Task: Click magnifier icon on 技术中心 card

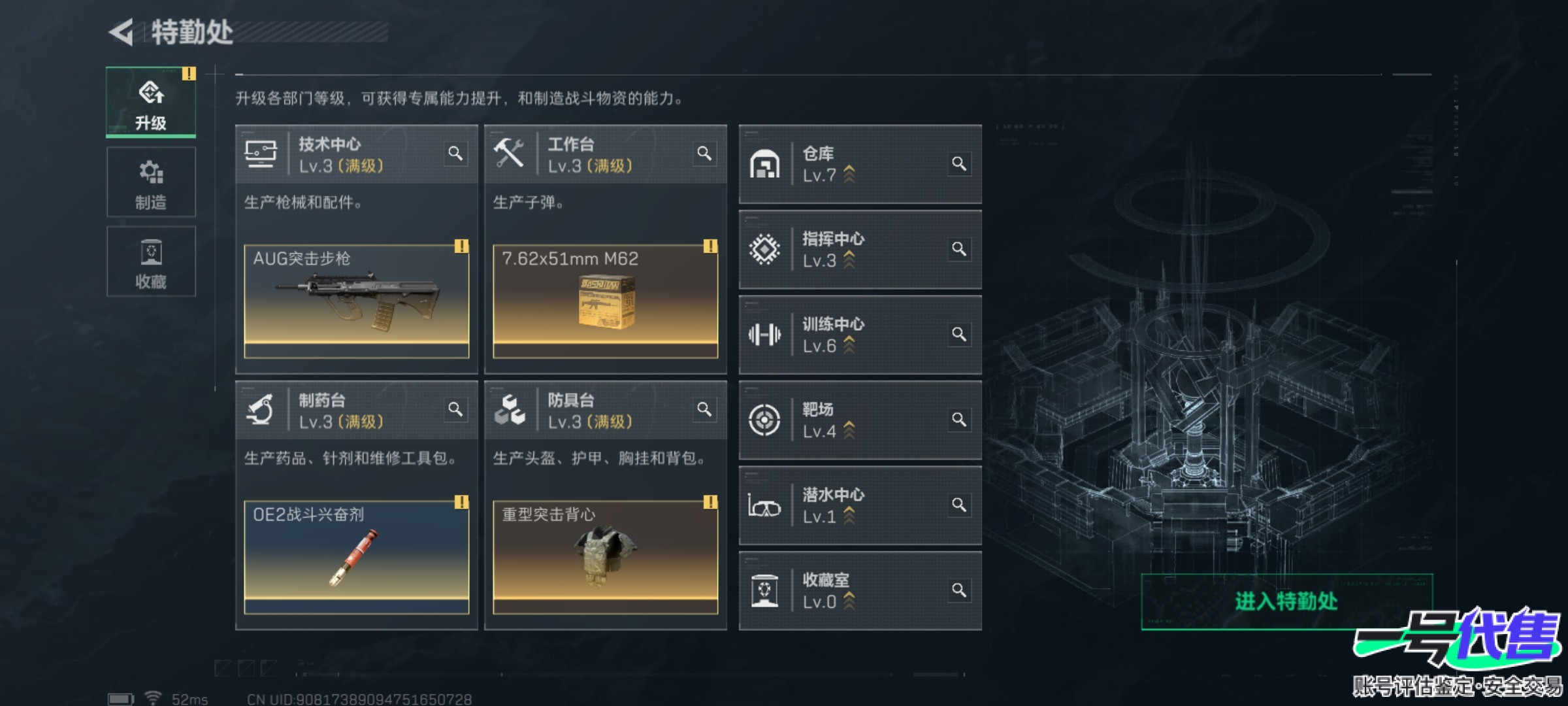Action: pyautogui.click(x=456, y=154)
